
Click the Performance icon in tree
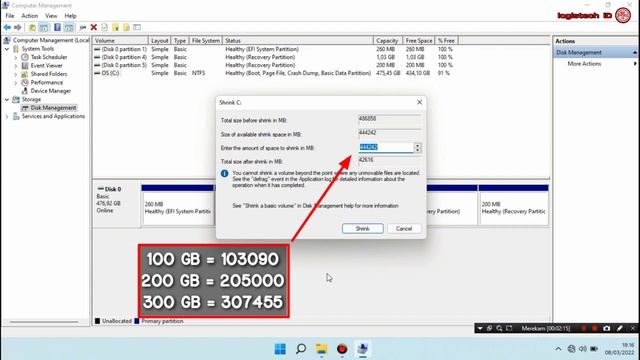tap(24, 82)
